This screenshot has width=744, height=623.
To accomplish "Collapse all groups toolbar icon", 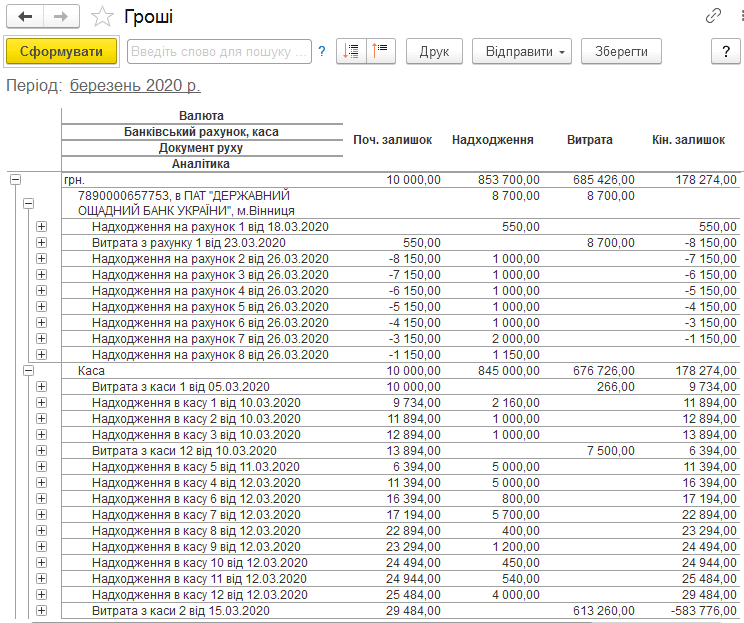I will click(381, 51).
